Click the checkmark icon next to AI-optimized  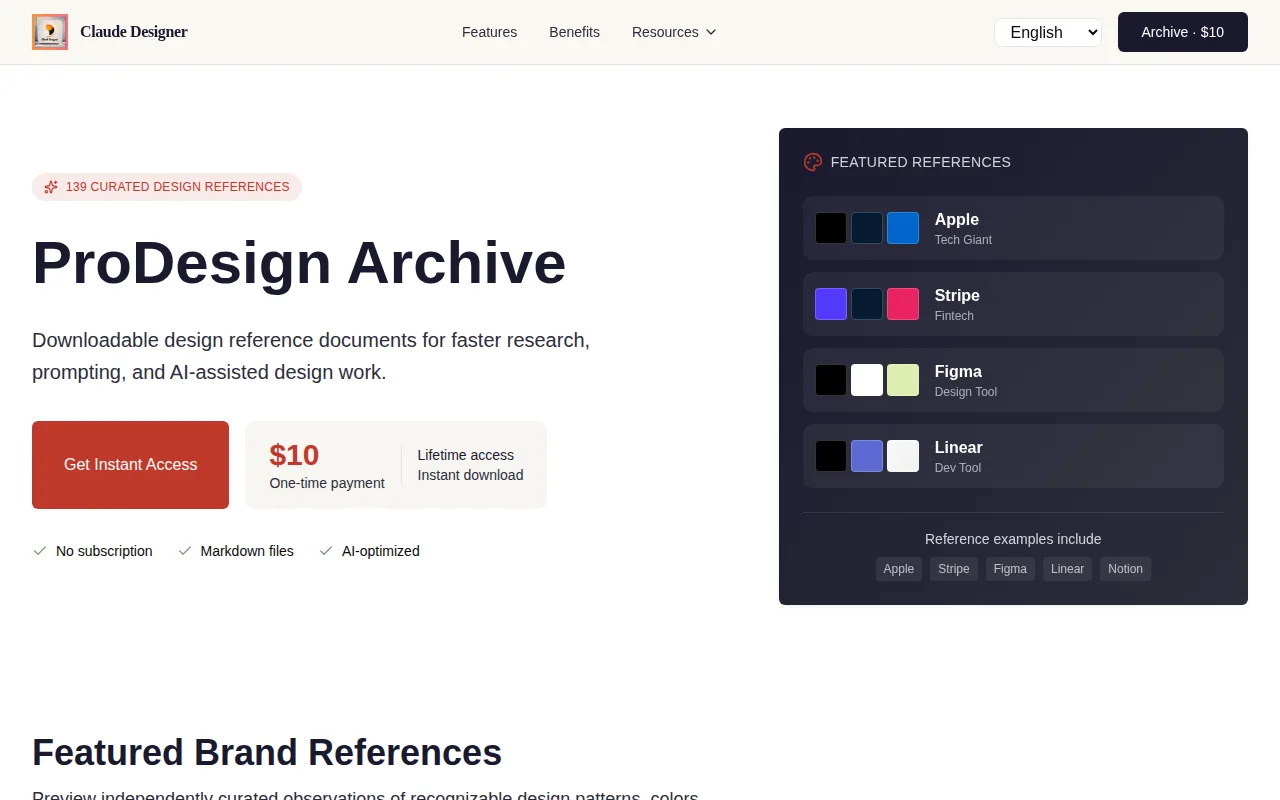[326, 551]
